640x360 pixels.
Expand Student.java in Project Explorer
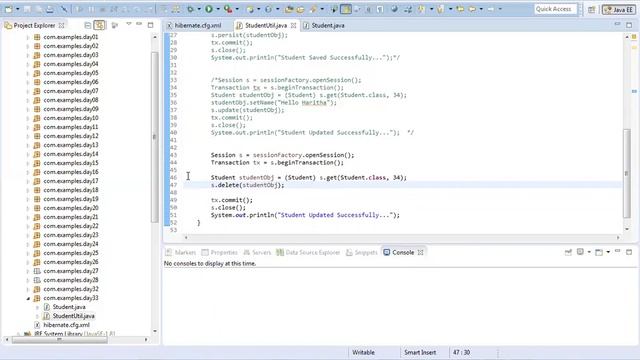(37, 307)
